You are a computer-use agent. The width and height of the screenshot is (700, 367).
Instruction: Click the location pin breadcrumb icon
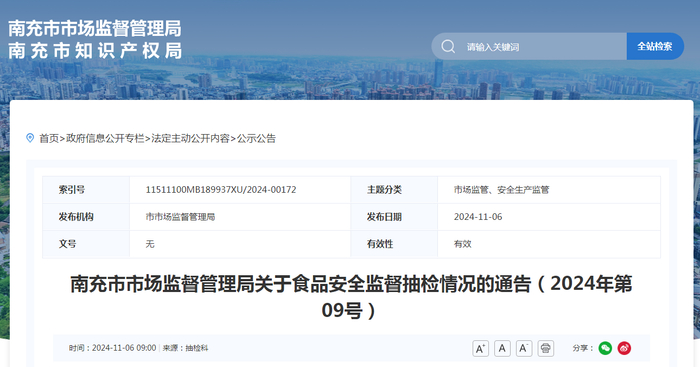pyautogui.click(x=30, y=138)
